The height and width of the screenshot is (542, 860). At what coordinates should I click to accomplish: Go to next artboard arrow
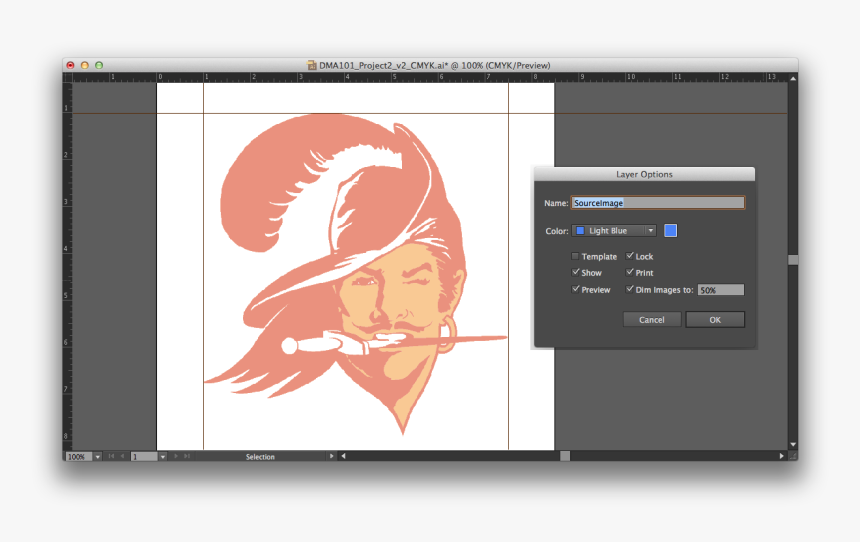[176, 456]
